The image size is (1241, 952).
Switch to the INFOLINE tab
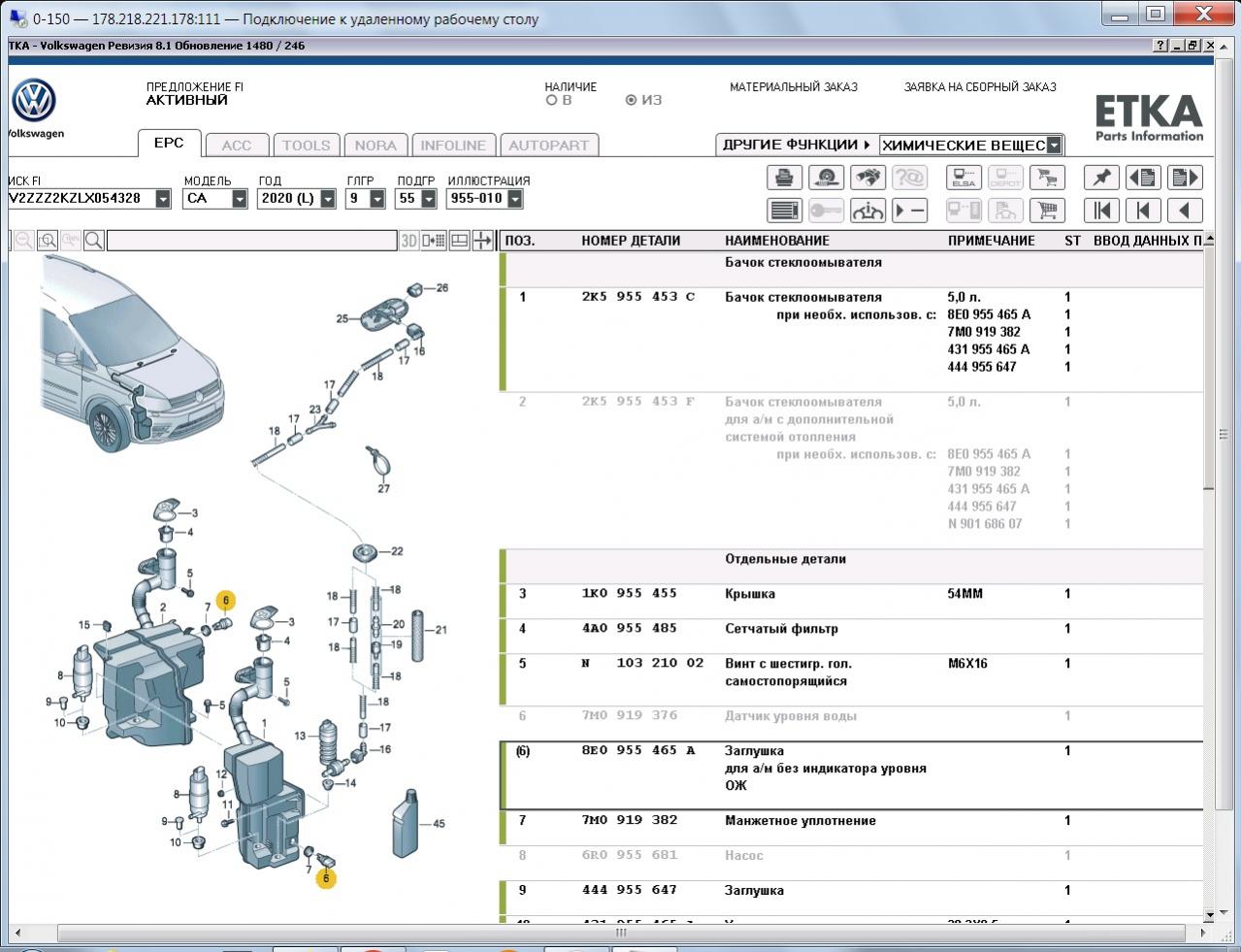tap(453, 146)
